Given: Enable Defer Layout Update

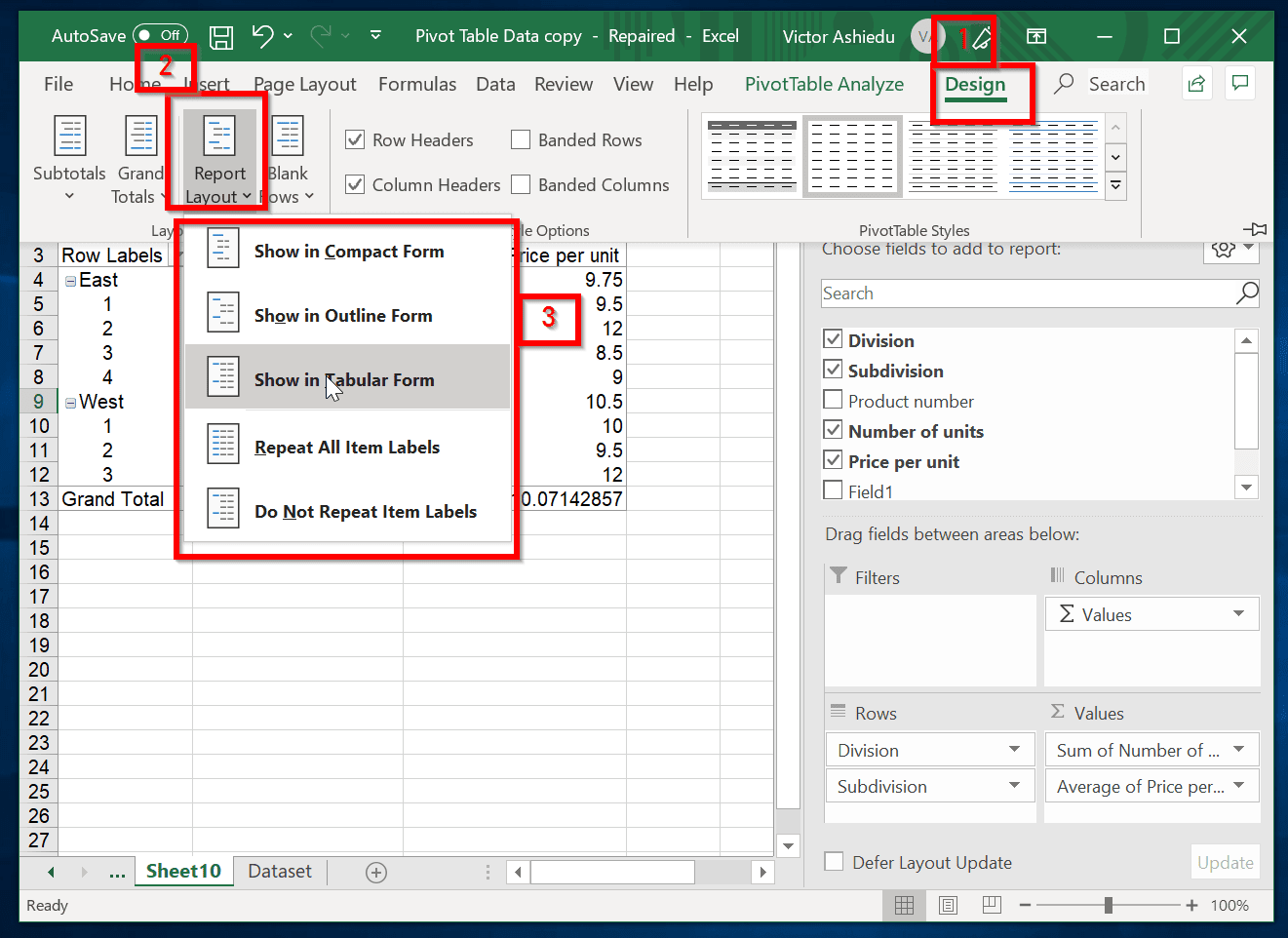Looking at the screenshot, I should [834, 862].
